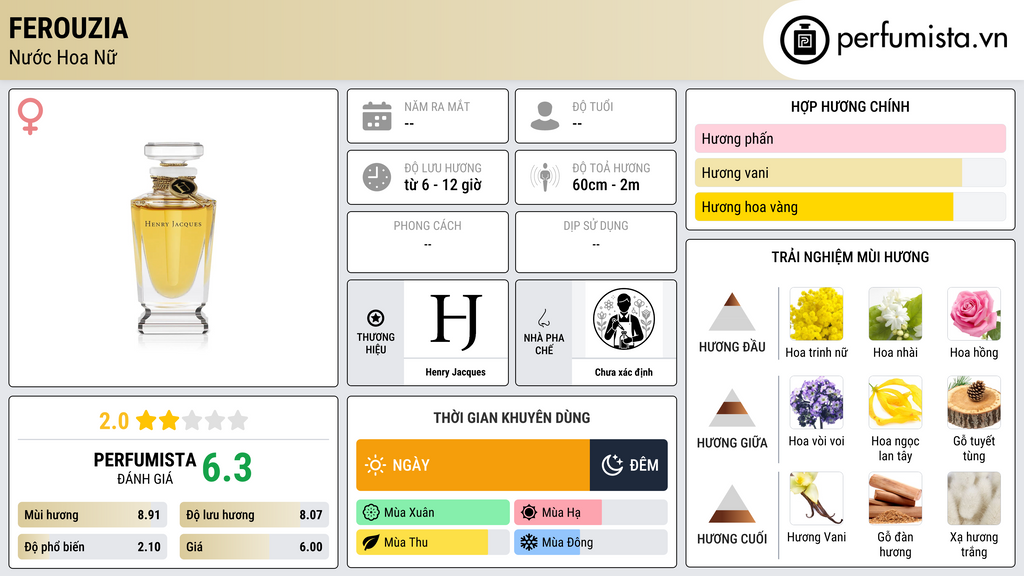Screen dimensions: 1024x576
Task: Open the Hoa nhài jasmine note image
Action: 895,314
